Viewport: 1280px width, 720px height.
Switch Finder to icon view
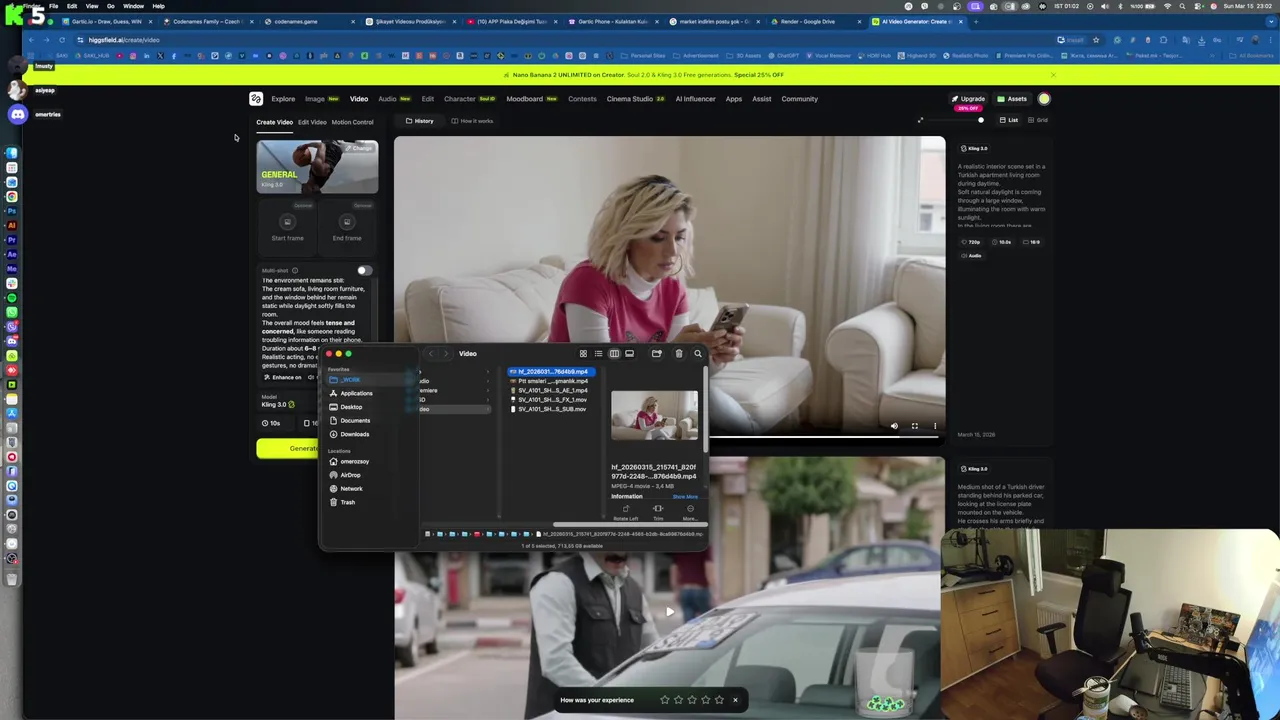click(583, 354)
